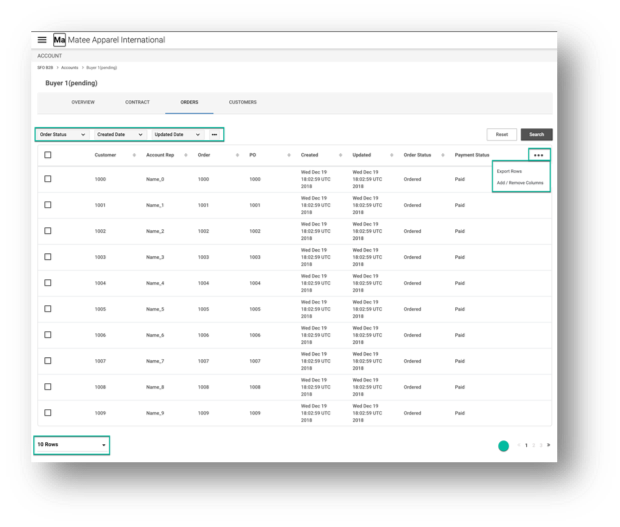The width and height of the screenshot is (620, 527).
Task: Choose Add / Remove Columns option
Action: pos(520,183)
